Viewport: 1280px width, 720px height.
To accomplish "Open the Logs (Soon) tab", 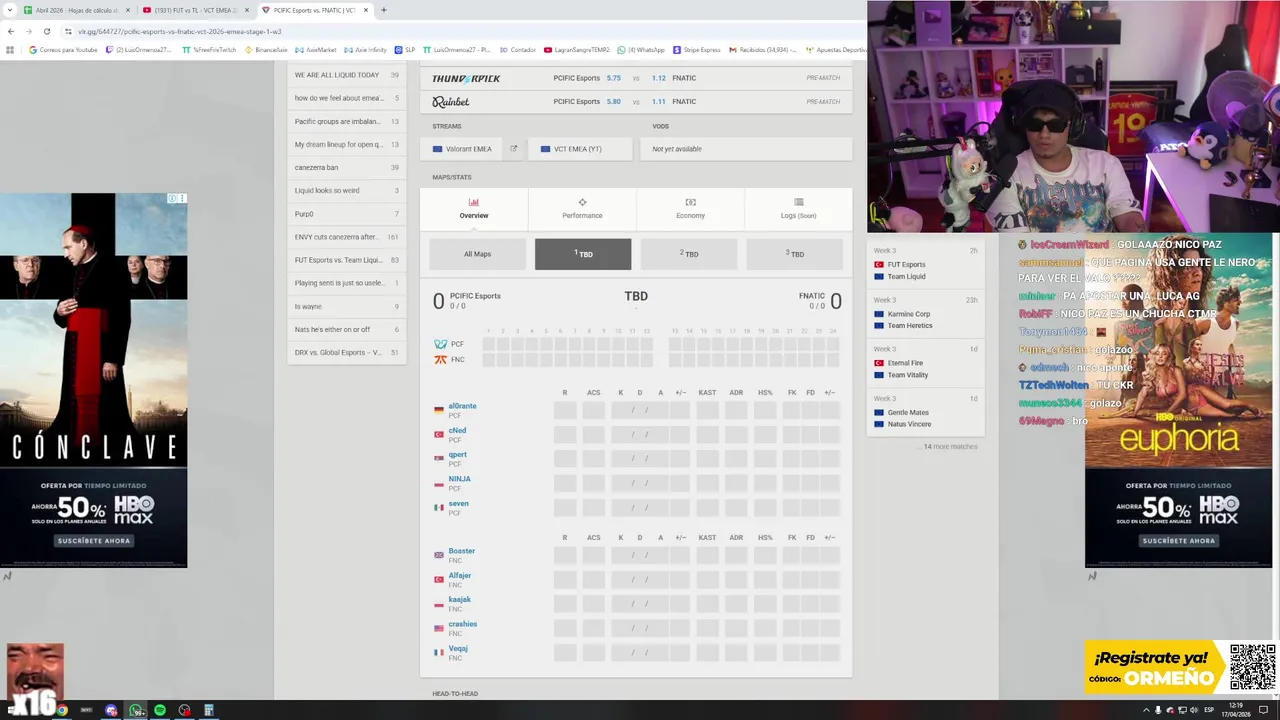I will [x=798, y=209].
